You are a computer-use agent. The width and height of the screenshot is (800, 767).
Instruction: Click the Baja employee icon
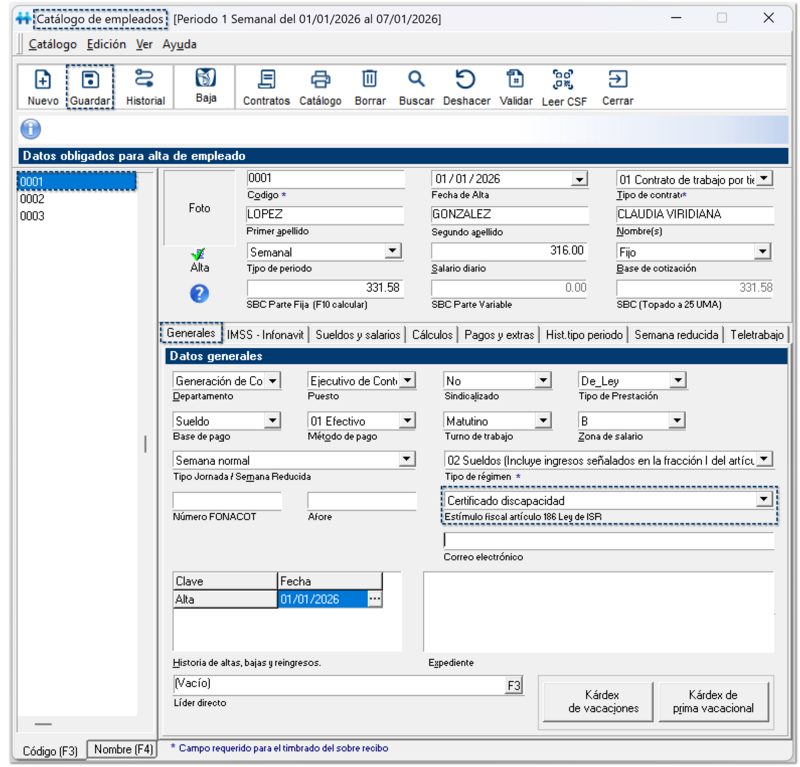[x=206, y=79]
